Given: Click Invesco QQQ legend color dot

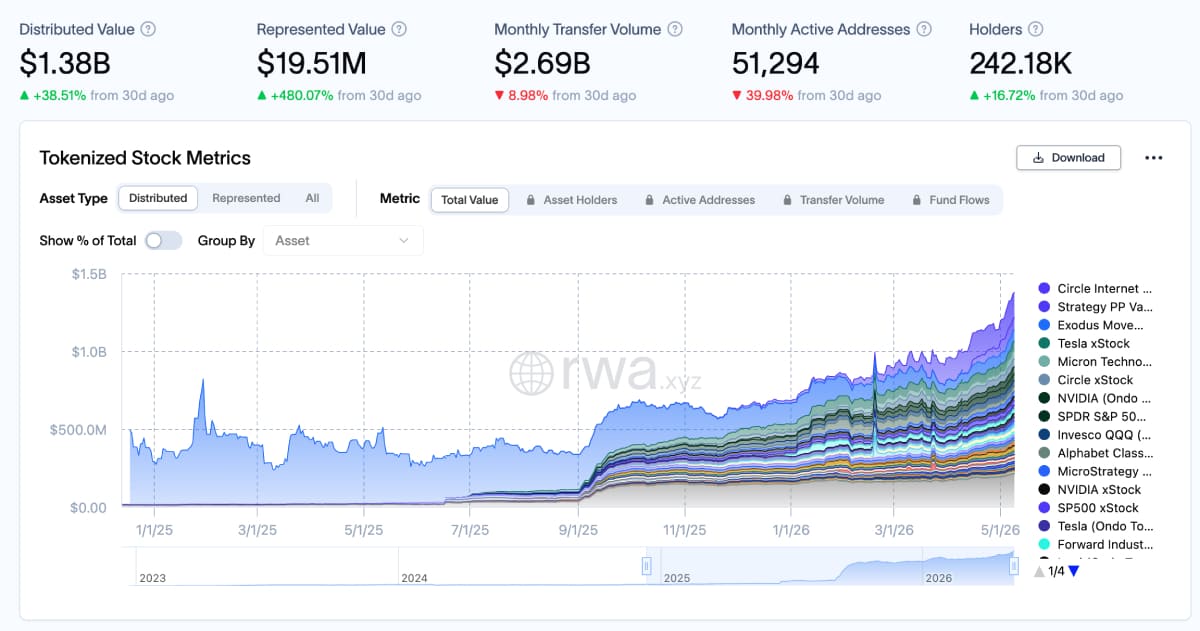Looking at the screenshot, I should point(1044,435).
